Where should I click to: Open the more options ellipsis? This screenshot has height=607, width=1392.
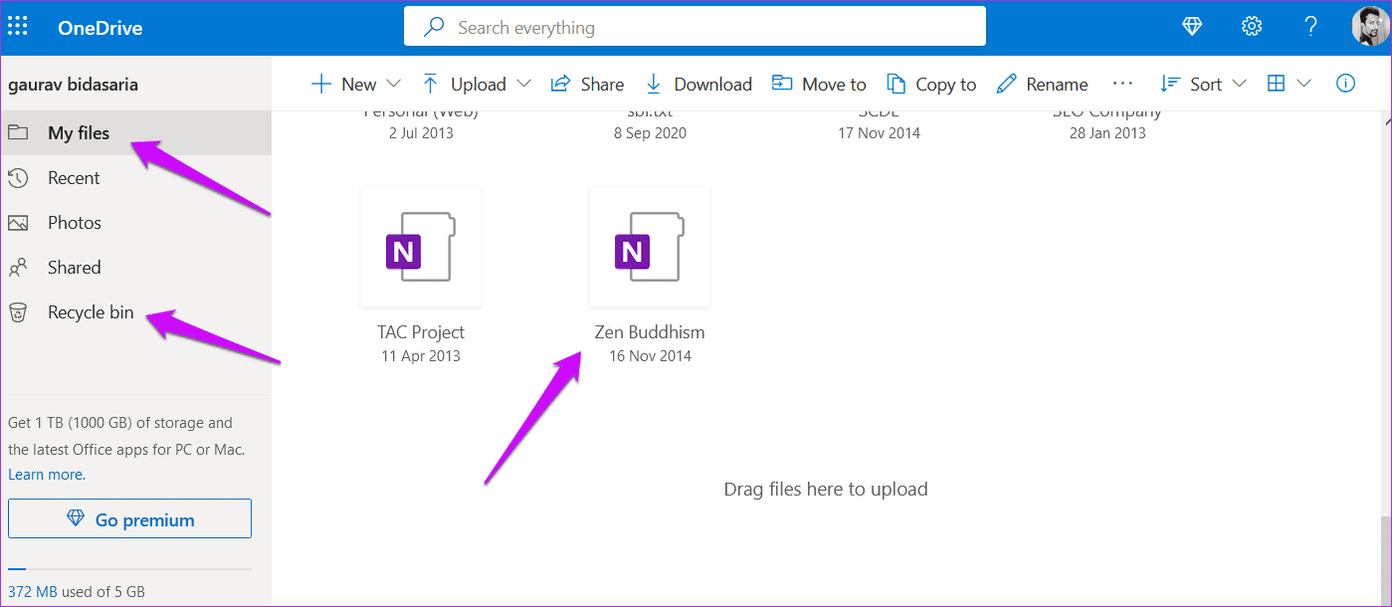pyautogui.click(x=1123, y=84)
